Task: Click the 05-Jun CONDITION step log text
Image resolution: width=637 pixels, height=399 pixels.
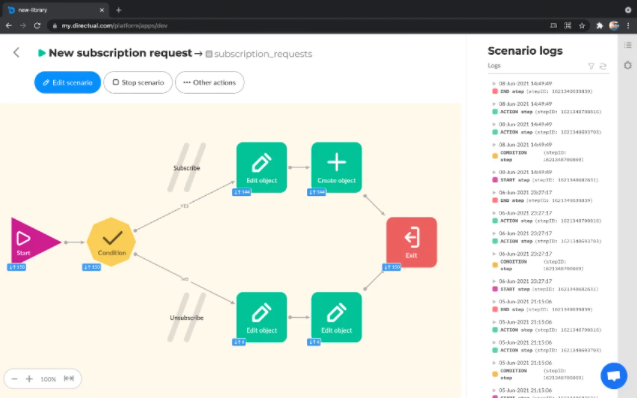Action: click(x=542, y=374)
